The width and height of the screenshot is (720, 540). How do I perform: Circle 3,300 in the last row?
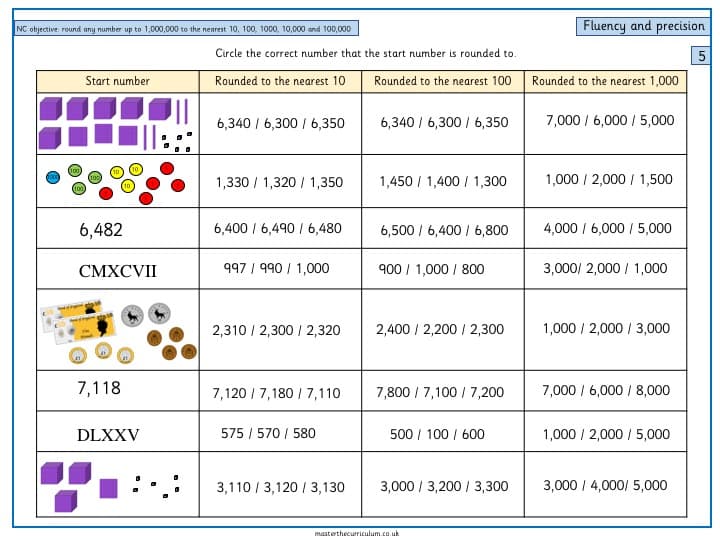coord(491,487)
